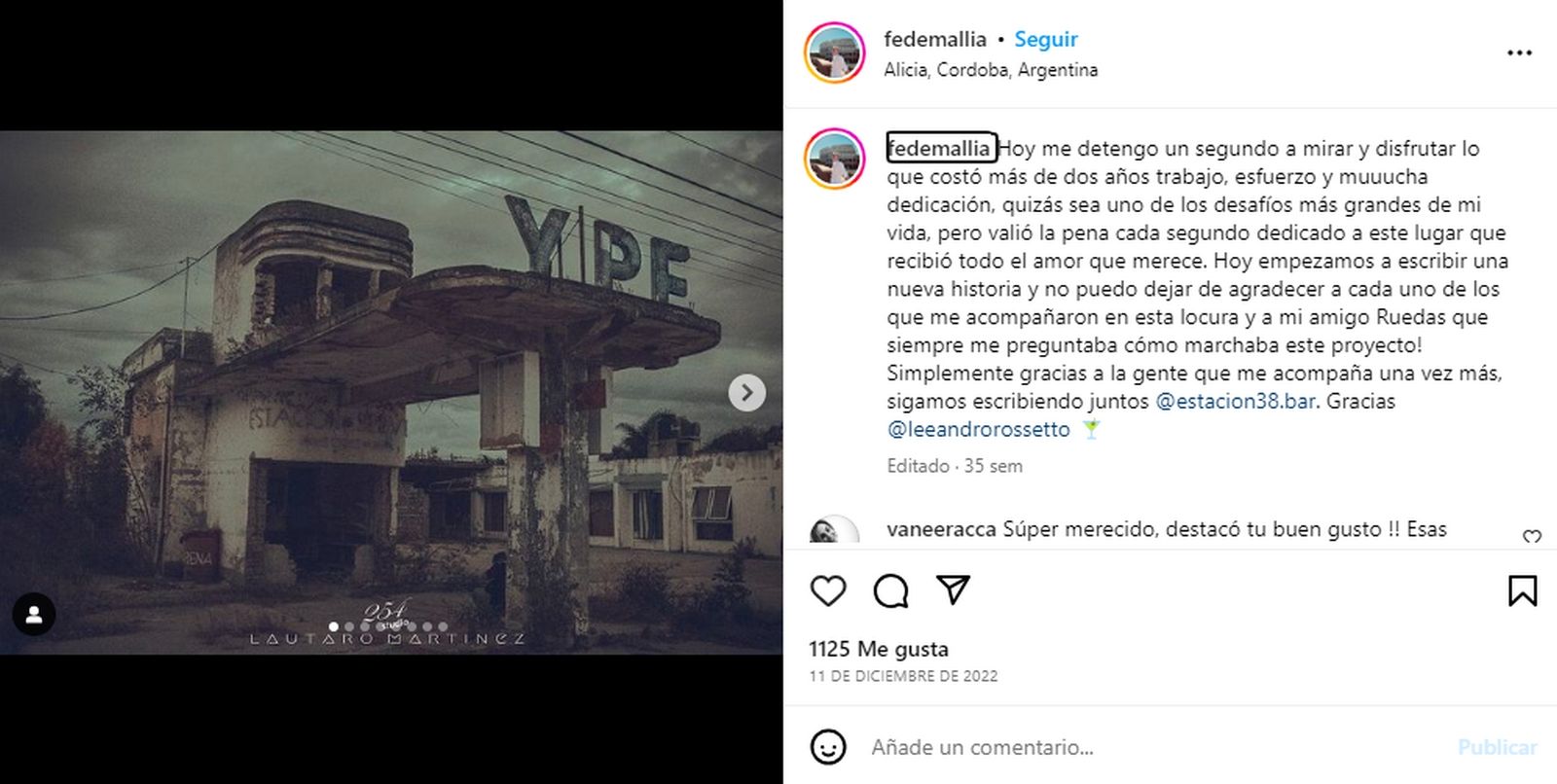The height and width of the screenshot is (784, 1557).
Task: Open the three-dot more options menu
Action: [1519, 53]
